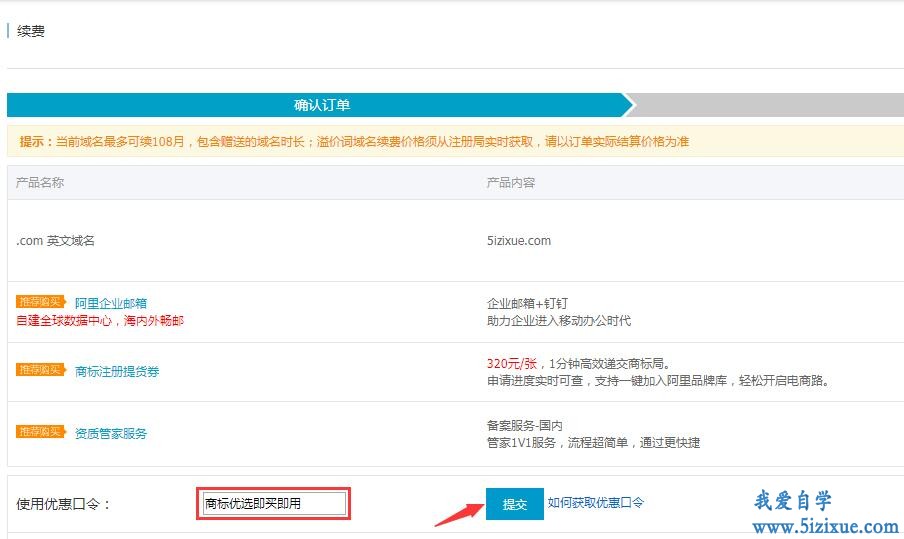Open the 如何获取优惠口令 help link
This screenshot has width=904, height=539.
click(x=596, y=503)
